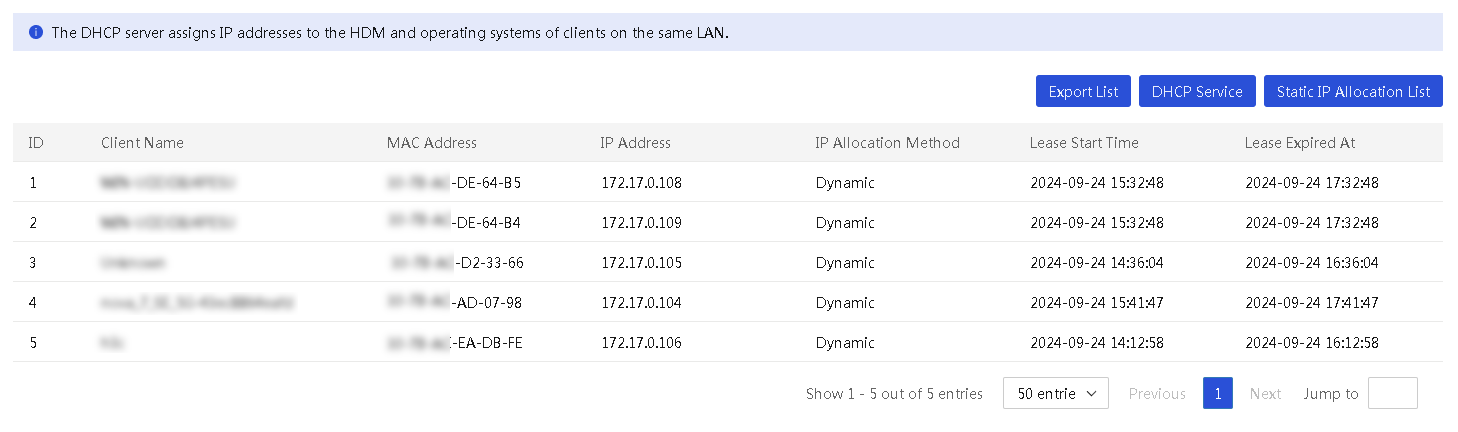Focus the Jump to page input
The height and width of the screenshot is (432, 1458).
click(x=1392, y=393)
